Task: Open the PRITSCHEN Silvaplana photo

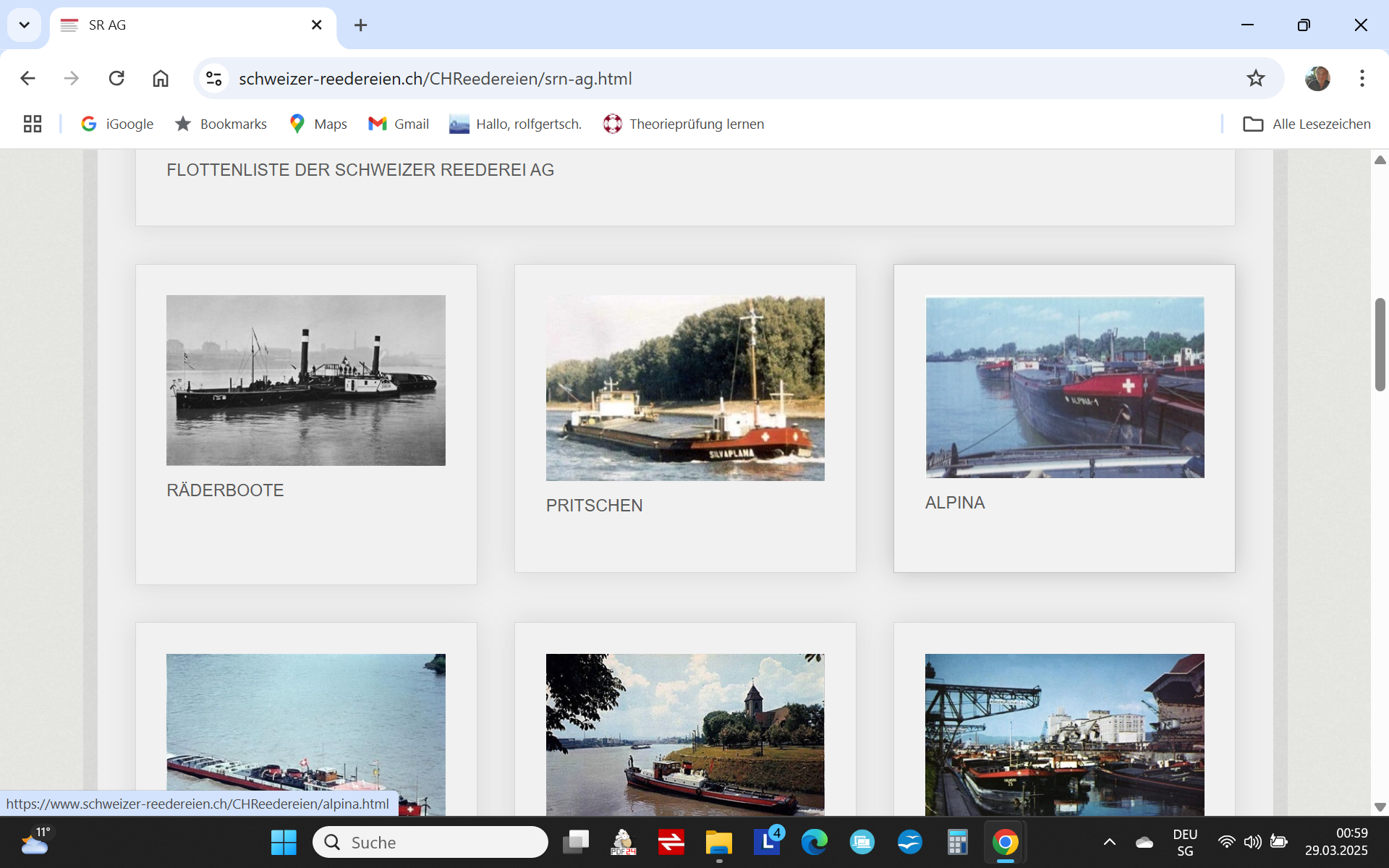Action: [x=684, y=388]
